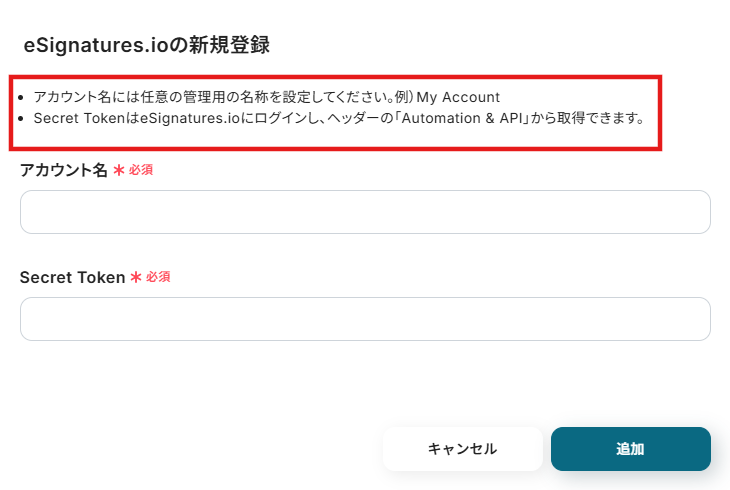730x490 pixels.
Task: Click the eSignatures.ioの新規登録 heading
Action: tap(147, 45)
